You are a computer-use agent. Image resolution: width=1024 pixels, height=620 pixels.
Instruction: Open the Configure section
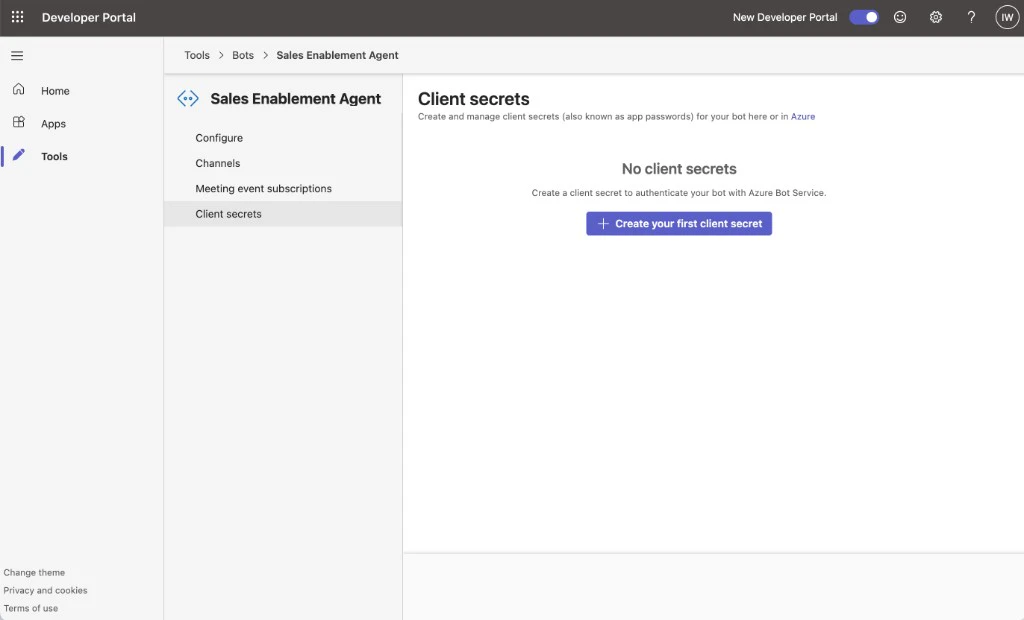point(283,138)
